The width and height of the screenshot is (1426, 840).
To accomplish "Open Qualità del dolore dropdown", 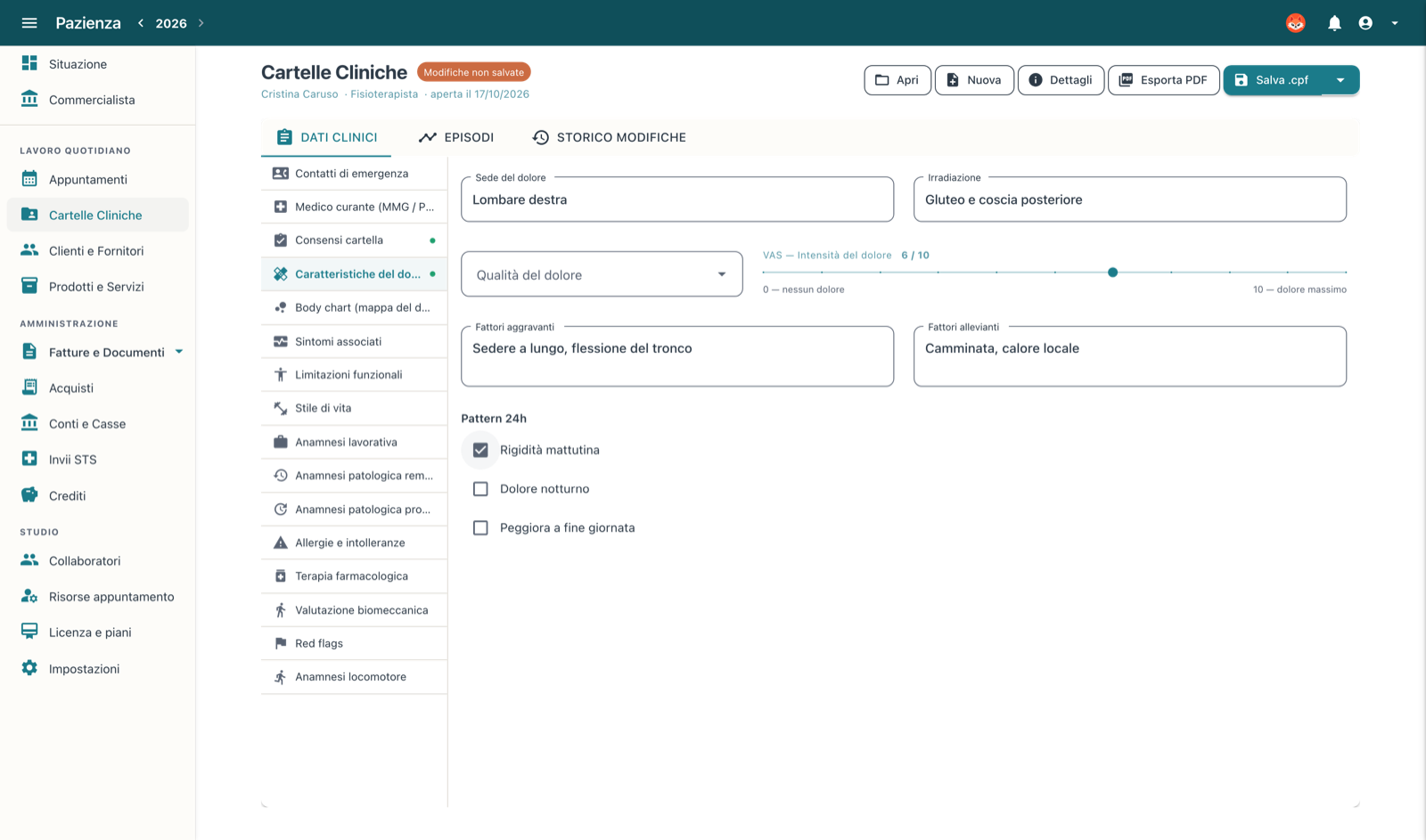I will 602,274.
